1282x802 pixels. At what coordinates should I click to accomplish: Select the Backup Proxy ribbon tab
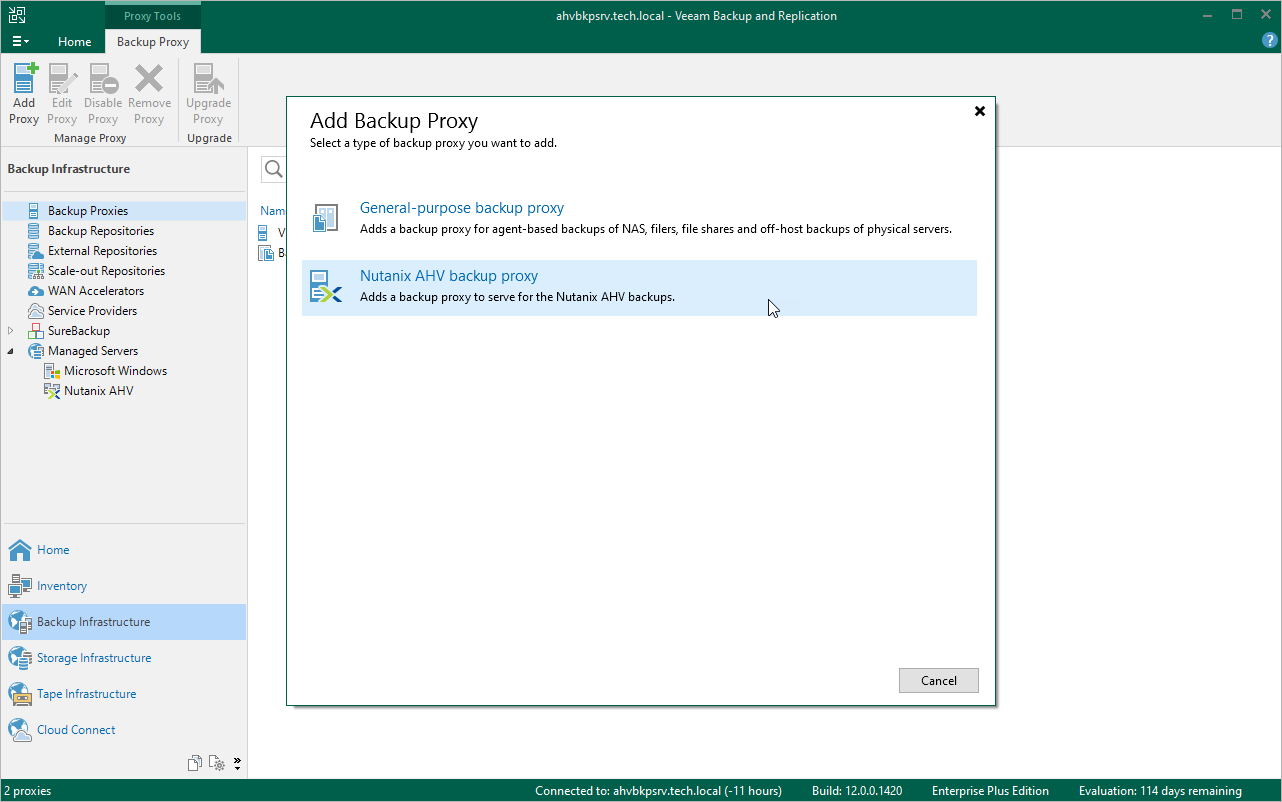[153, 42]
